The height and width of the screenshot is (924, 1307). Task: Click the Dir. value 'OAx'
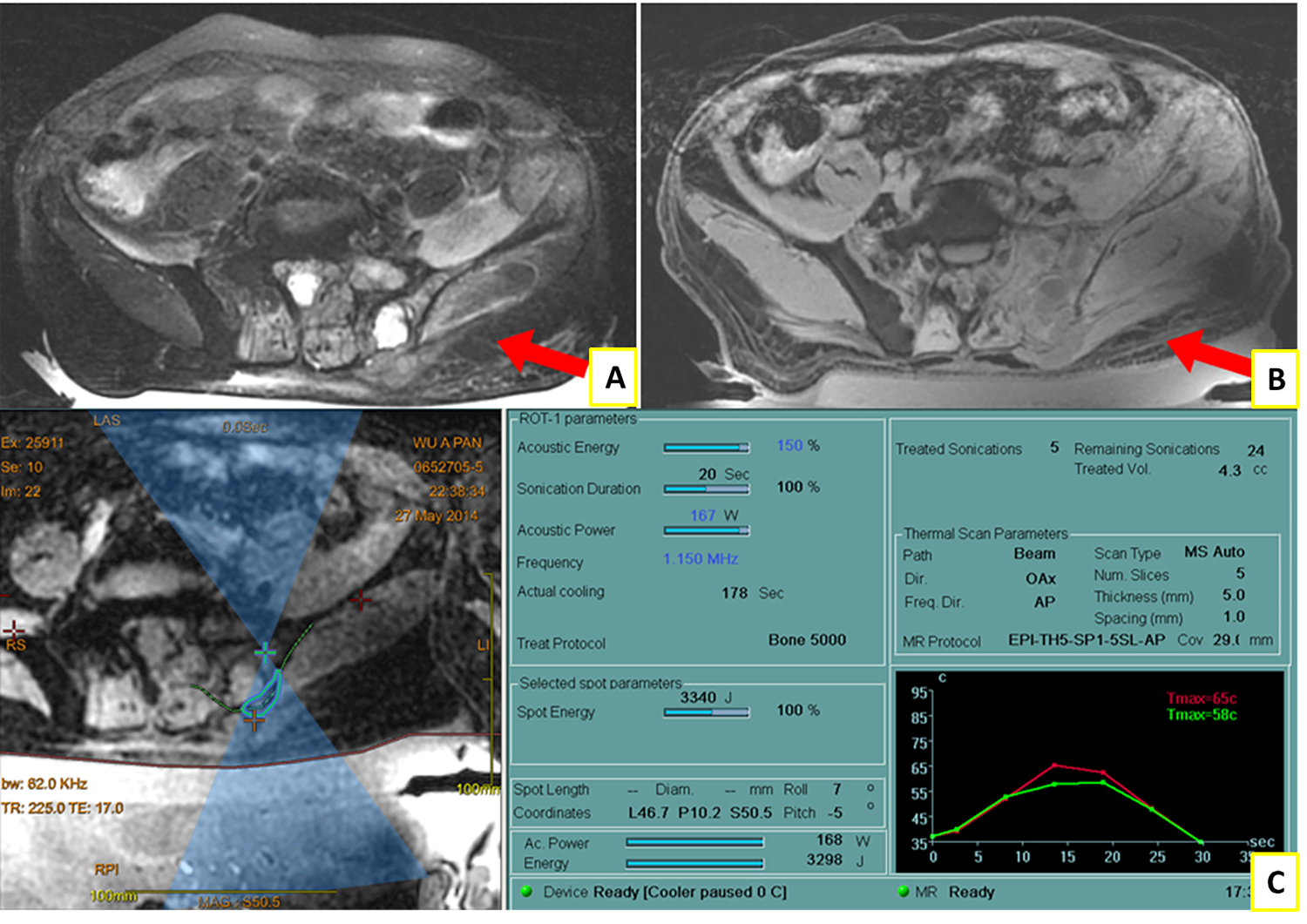click(x=1040, y=578)
